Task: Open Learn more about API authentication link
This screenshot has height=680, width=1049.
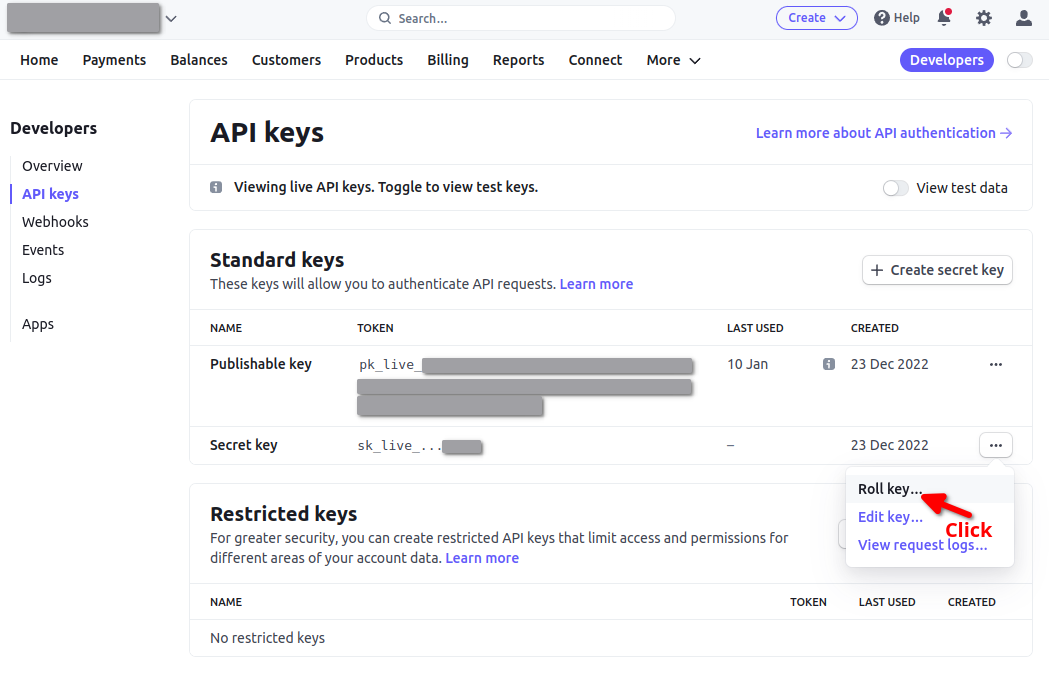Action: click(x=883, y=133)
